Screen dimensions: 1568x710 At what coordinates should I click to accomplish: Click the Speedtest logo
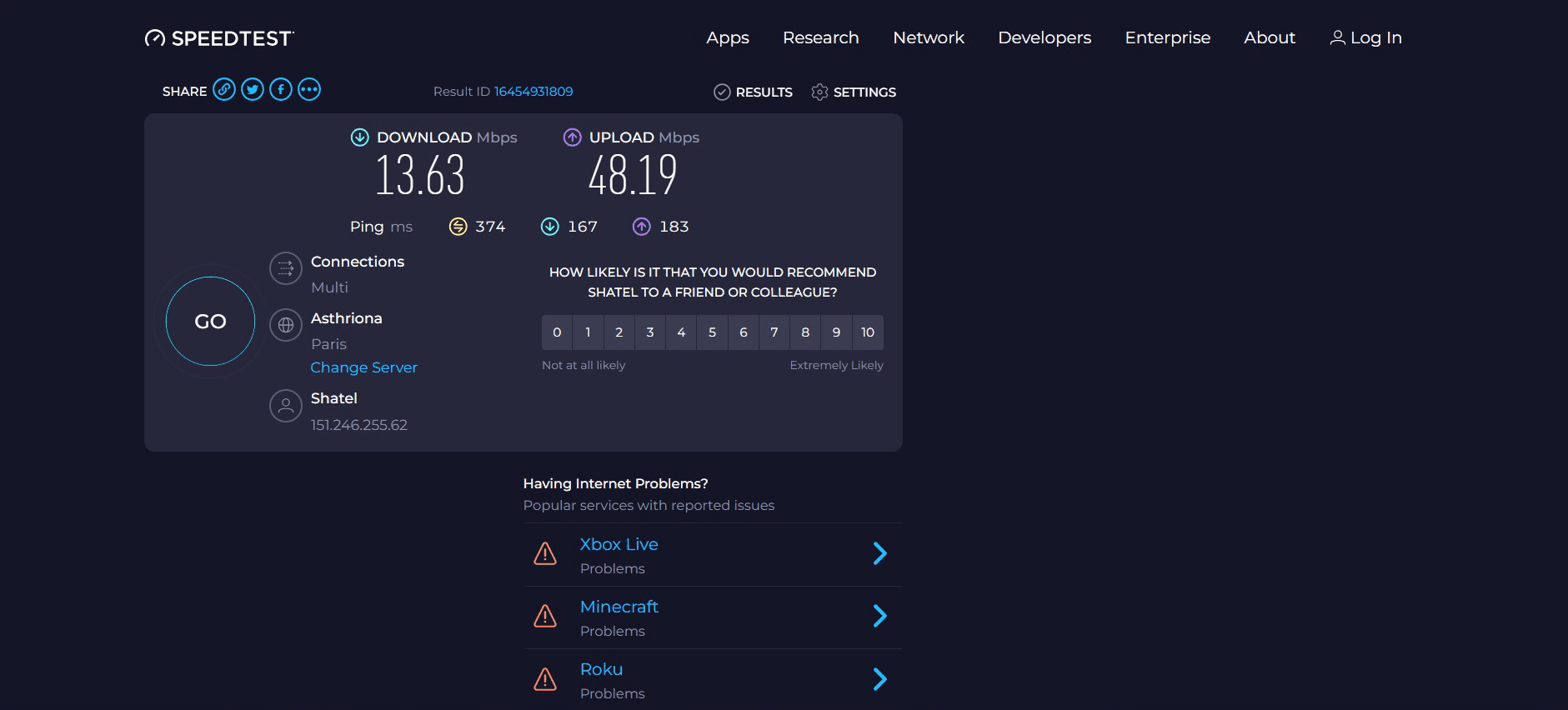(x=219, y=38)
